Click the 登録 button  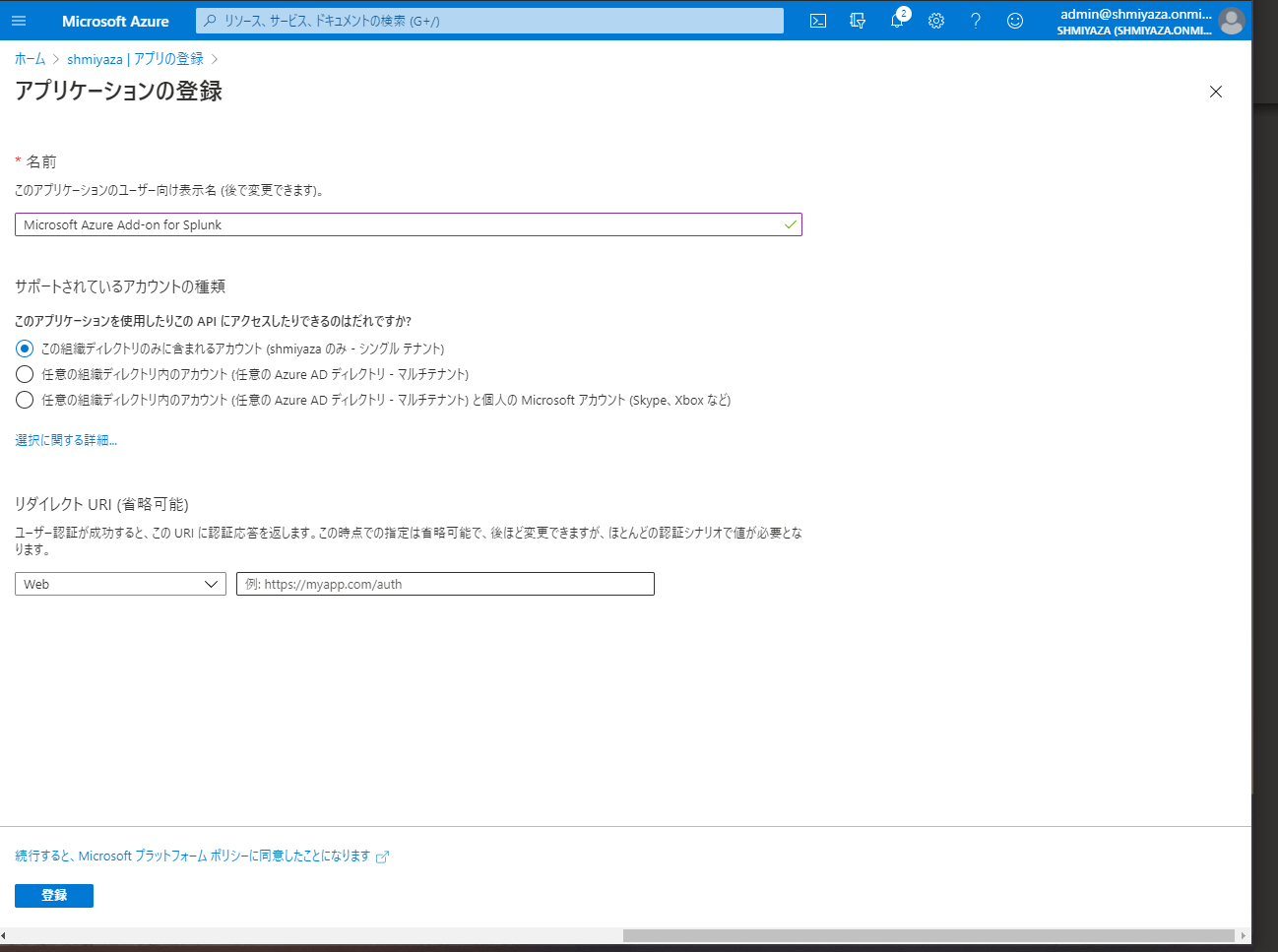(53, 895)
